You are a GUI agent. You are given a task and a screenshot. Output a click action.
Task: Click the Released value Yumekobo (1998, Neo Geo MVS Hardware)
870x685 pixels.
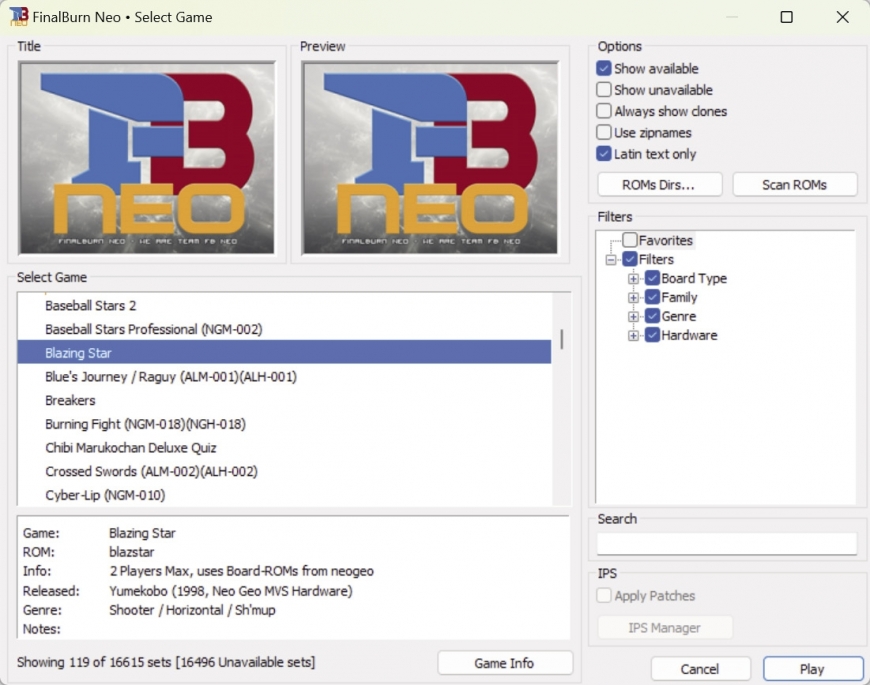coord(231,591)
